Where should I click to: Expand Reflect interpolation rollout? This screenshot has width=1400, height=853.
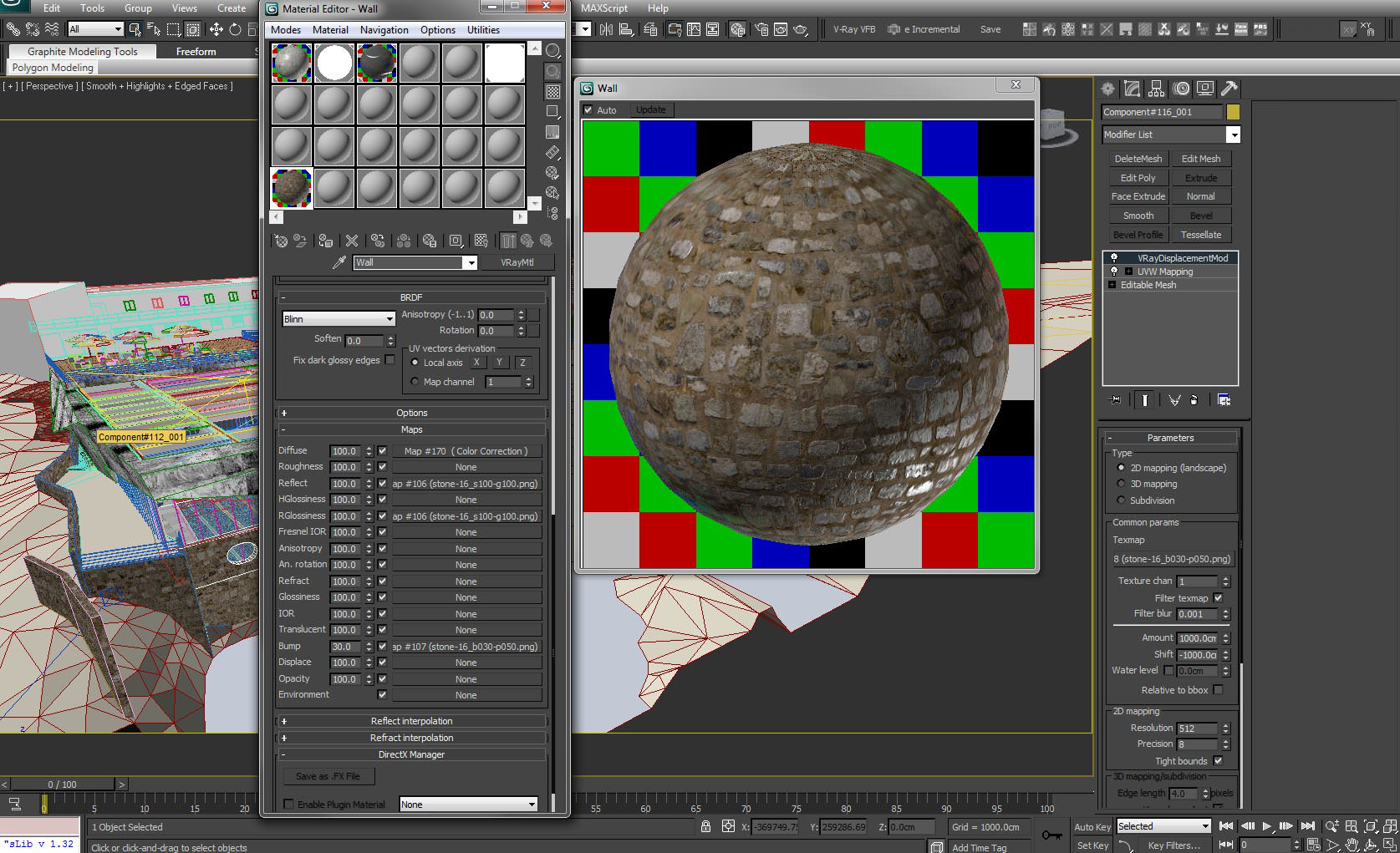coord(411,721)
